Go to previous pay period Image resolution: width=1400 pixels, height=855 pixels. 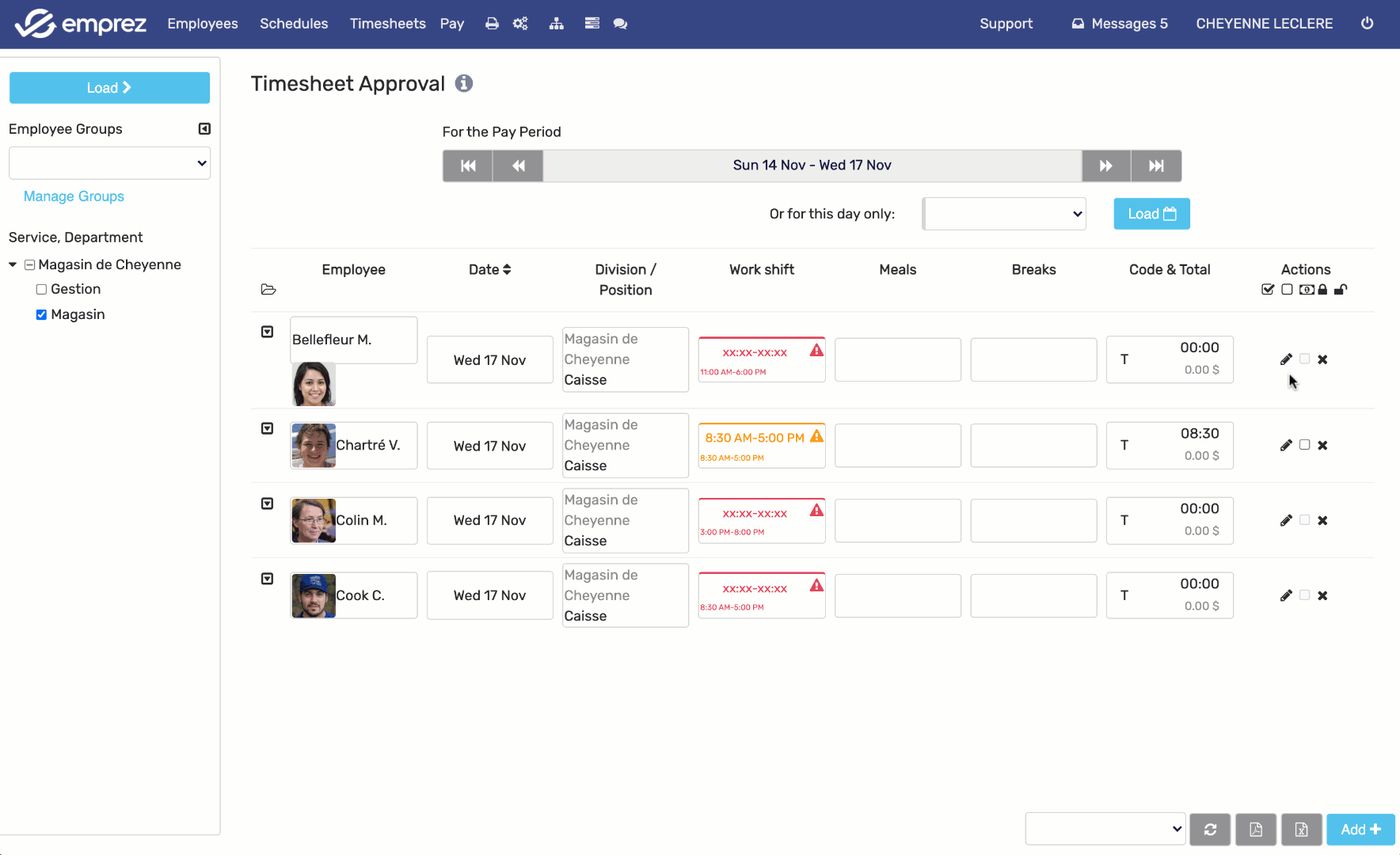click(x=518, y=165)
